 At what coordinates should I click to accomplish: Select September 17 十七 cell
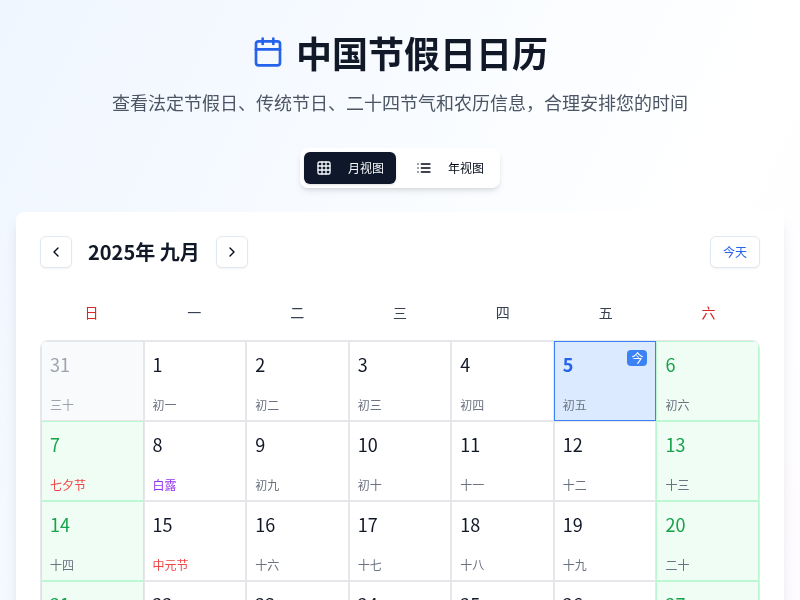pos(400,541)
